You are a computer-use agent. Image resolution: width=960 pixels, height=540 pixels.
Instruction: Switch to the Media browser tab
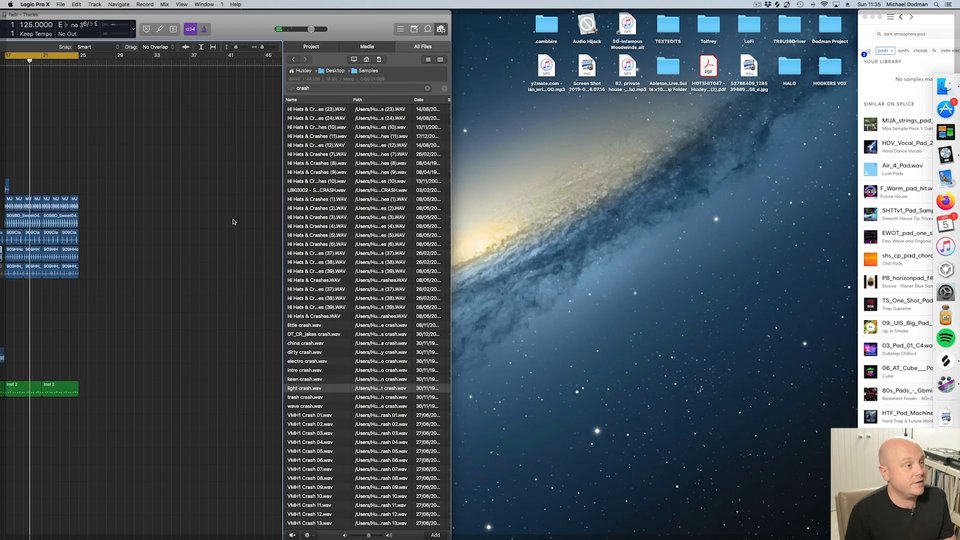pyautogui.click(x=367, y=47)
